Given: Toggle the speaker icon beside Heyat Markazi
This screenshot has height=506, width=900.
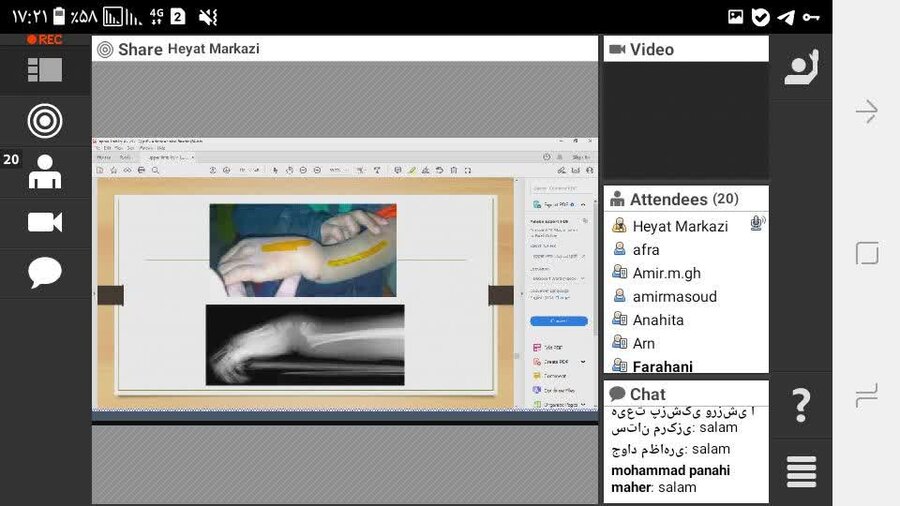Looking at the screenshot, I should pos(757,224).
